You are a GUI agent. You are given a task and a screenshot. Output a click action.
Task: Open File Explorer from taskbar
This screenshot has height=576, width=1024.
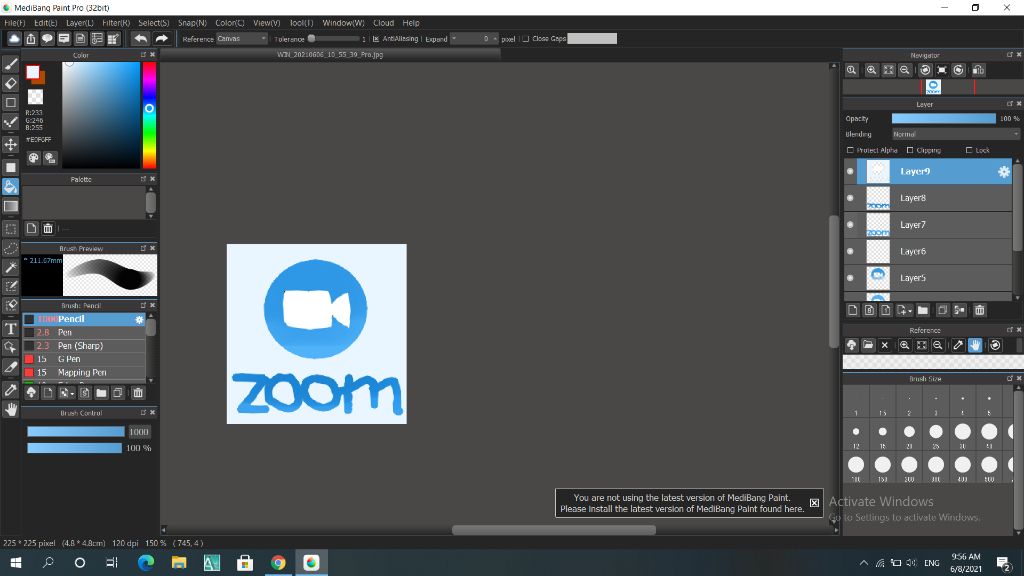[179, 562]
